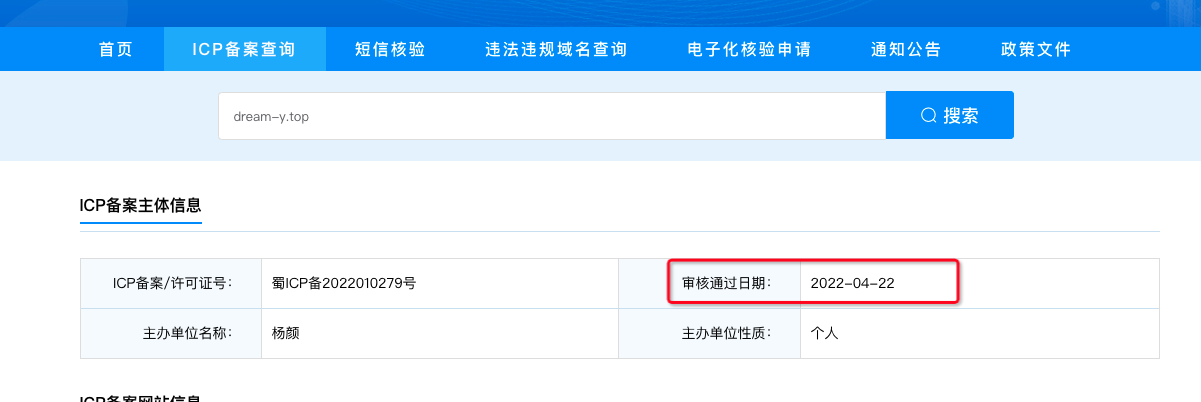
Task: Click the ICP备案主体信息 section heading
Action: pos(141,205)
